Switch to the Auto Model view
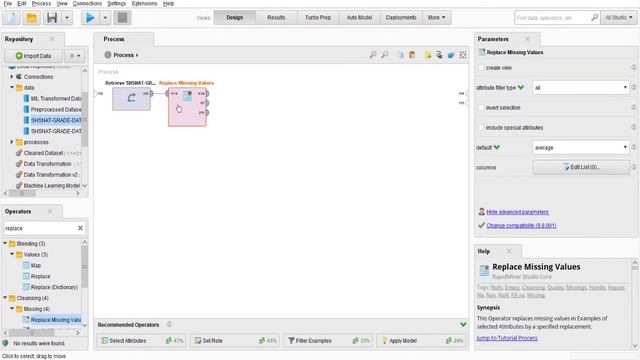The width and height of the screenshot is (640, 360). tap(359, 18)
